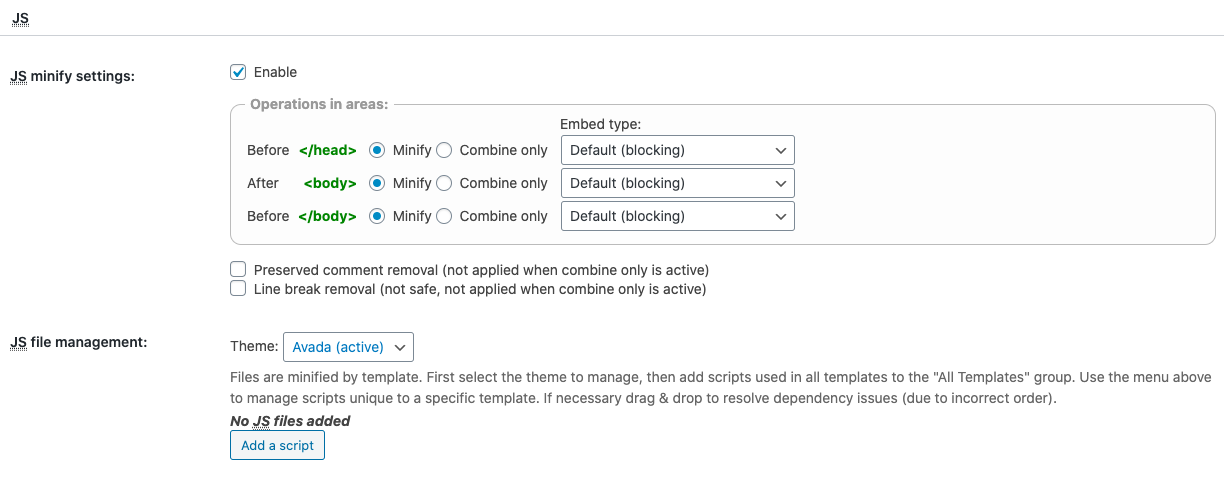Check the Line break removal option
The width and height of the screenshot is (1224, 485).
pos(238,289)
